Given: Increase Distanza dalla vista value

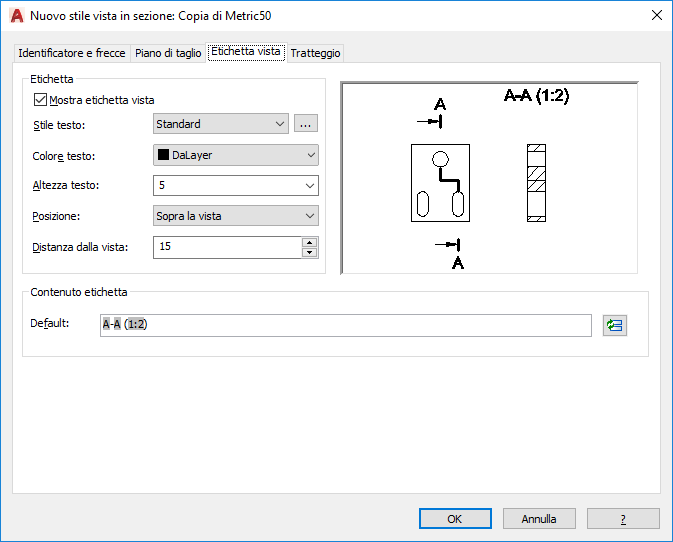Looking at the screenshot, I should pyautogui.click(x=310, y=242).
